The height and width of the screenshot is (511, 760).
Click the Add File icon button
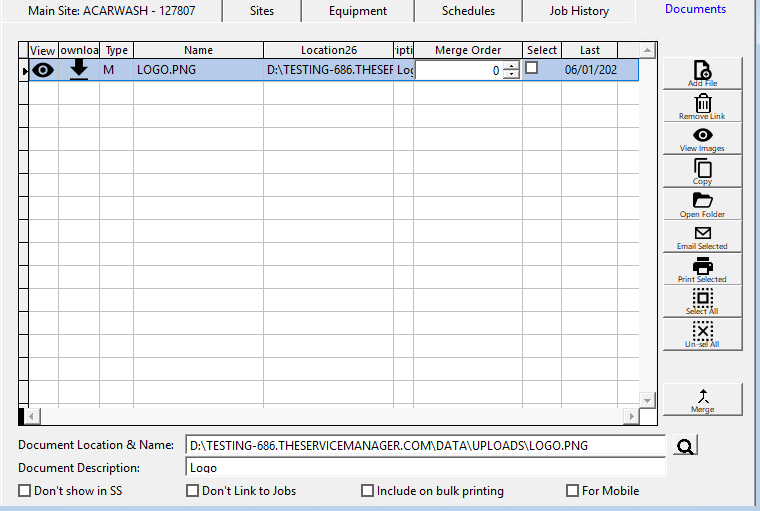(x=702, y=74)
